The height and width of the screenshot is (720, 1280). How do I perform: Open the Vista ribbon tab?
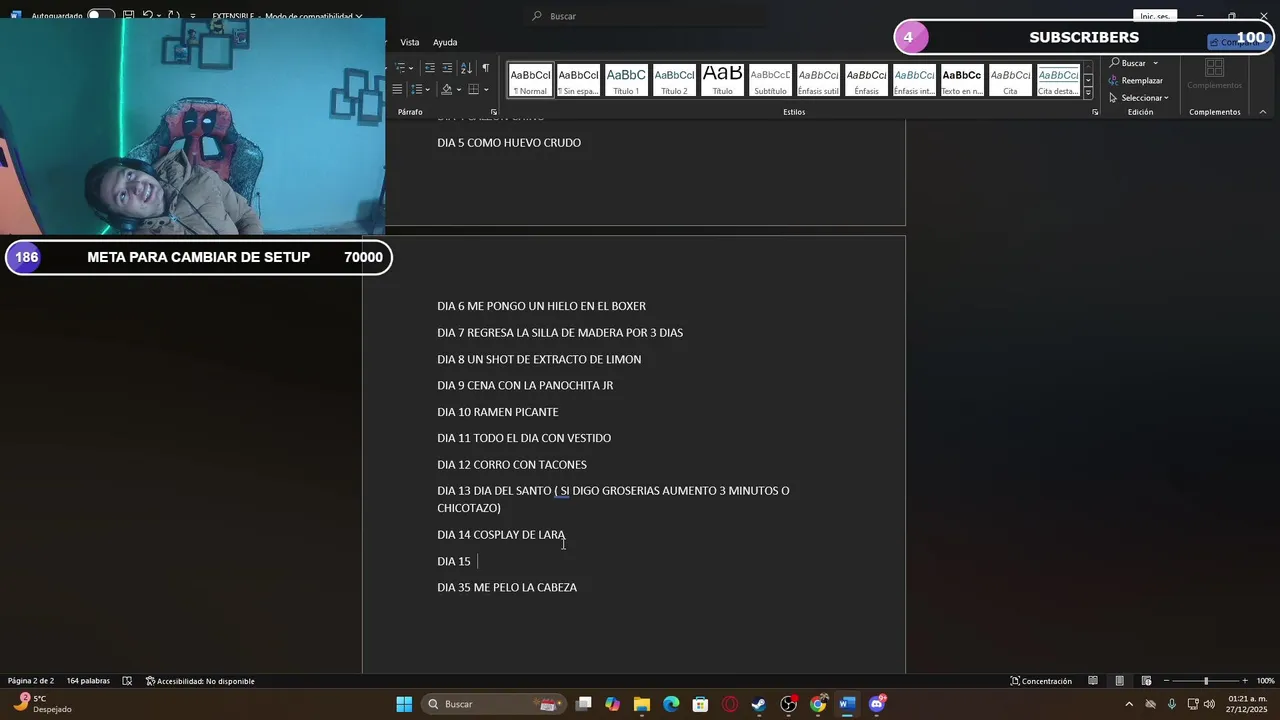[410, 42]
